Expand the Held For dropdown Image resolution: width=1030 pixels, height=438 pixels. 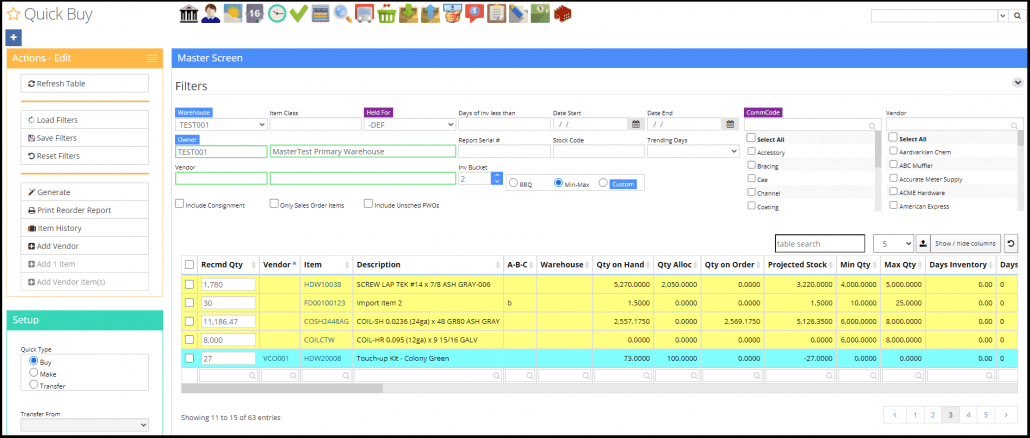pos(409,125)
